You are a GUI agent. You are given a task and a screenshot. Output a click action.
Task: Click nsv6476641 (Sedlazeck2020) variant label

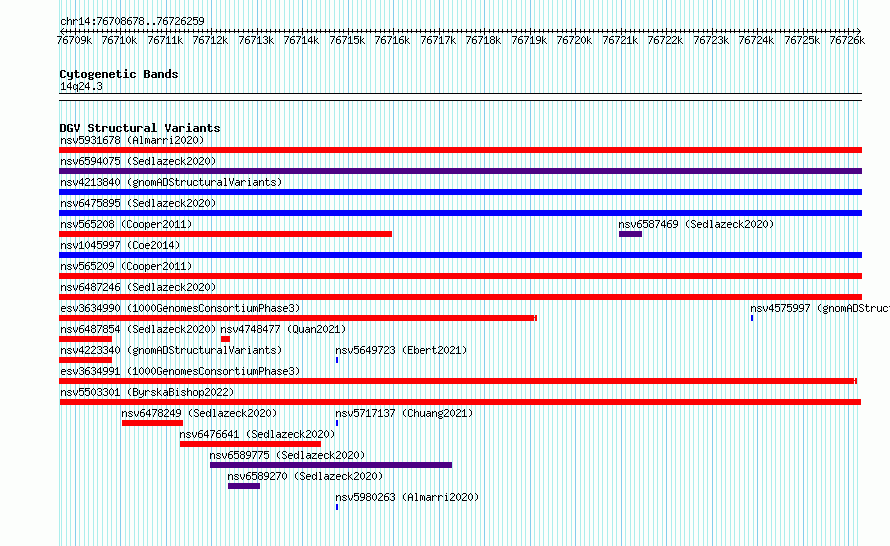pos(257,434)
